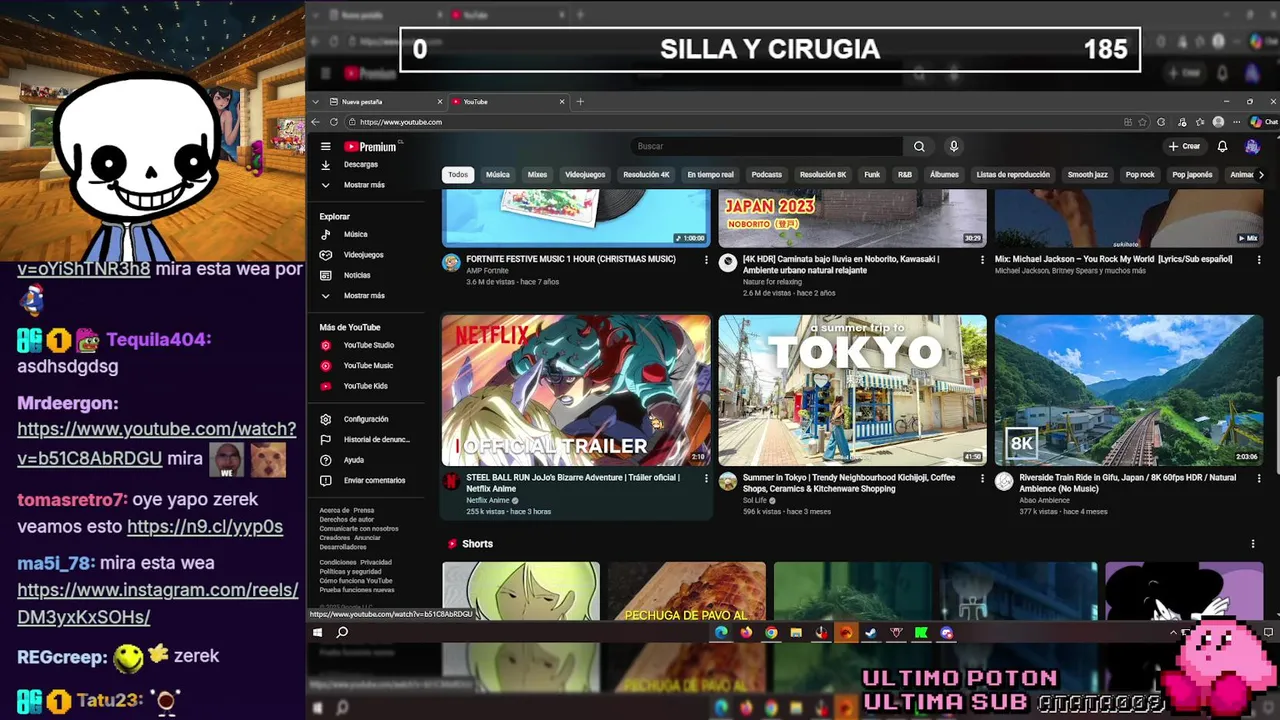
Task: Open the Instagram reels link from ma5i_78
Action: tap(158, 603)
